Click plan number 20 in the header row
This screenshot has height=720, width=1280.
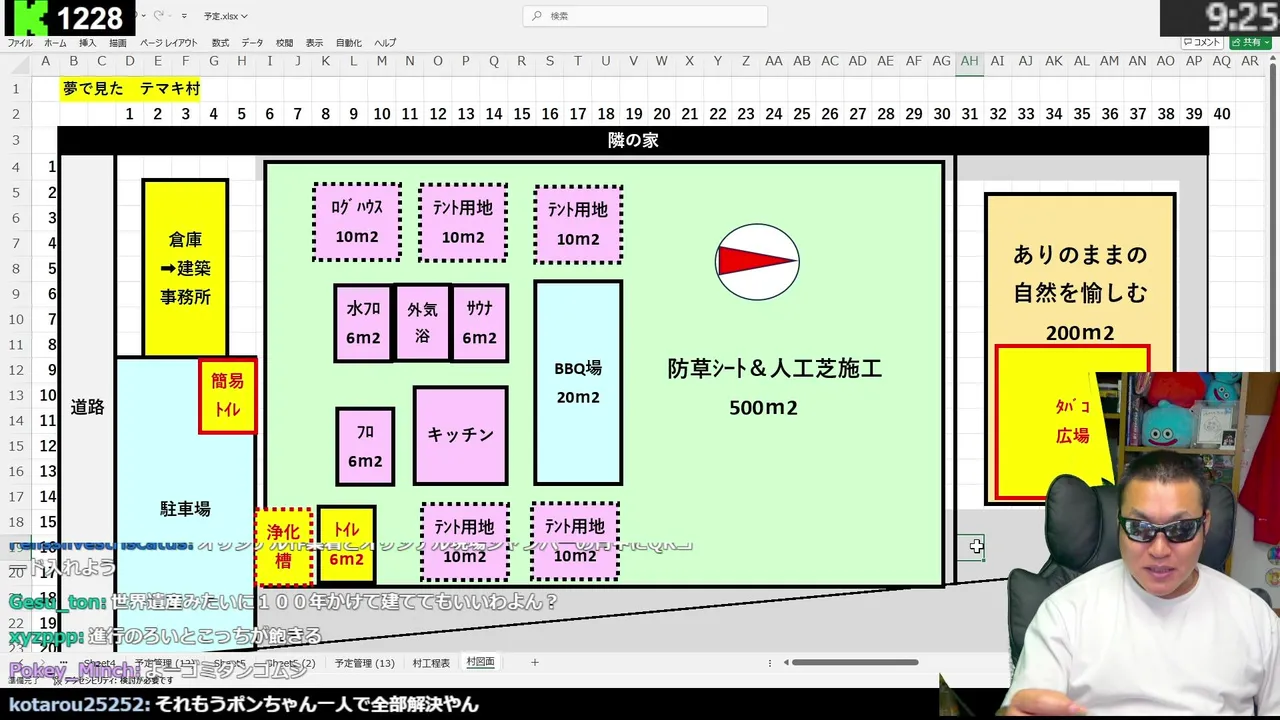(x=661, y=114)
